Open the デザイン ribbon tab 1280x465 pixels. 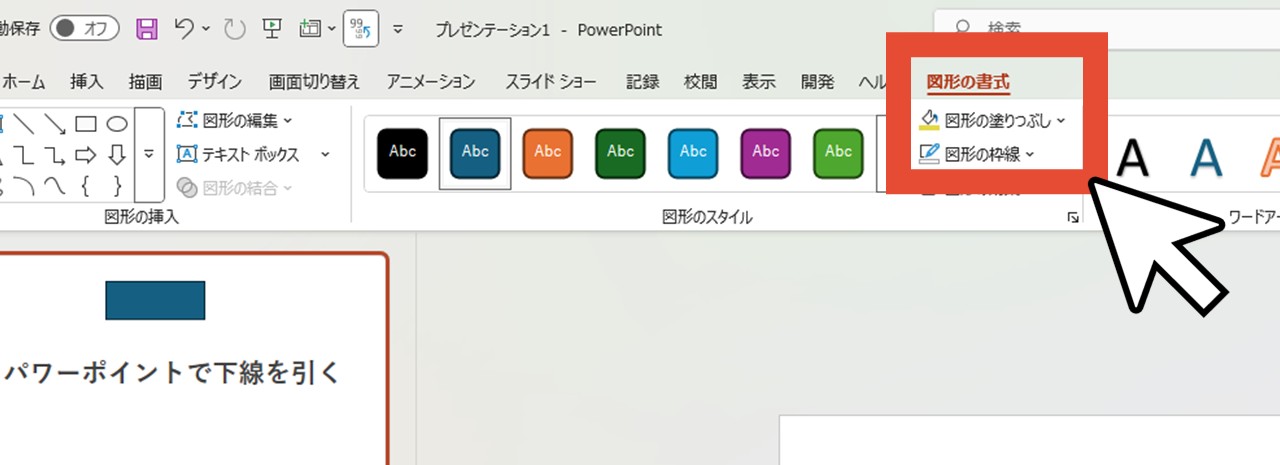click(x=215, y=82)
